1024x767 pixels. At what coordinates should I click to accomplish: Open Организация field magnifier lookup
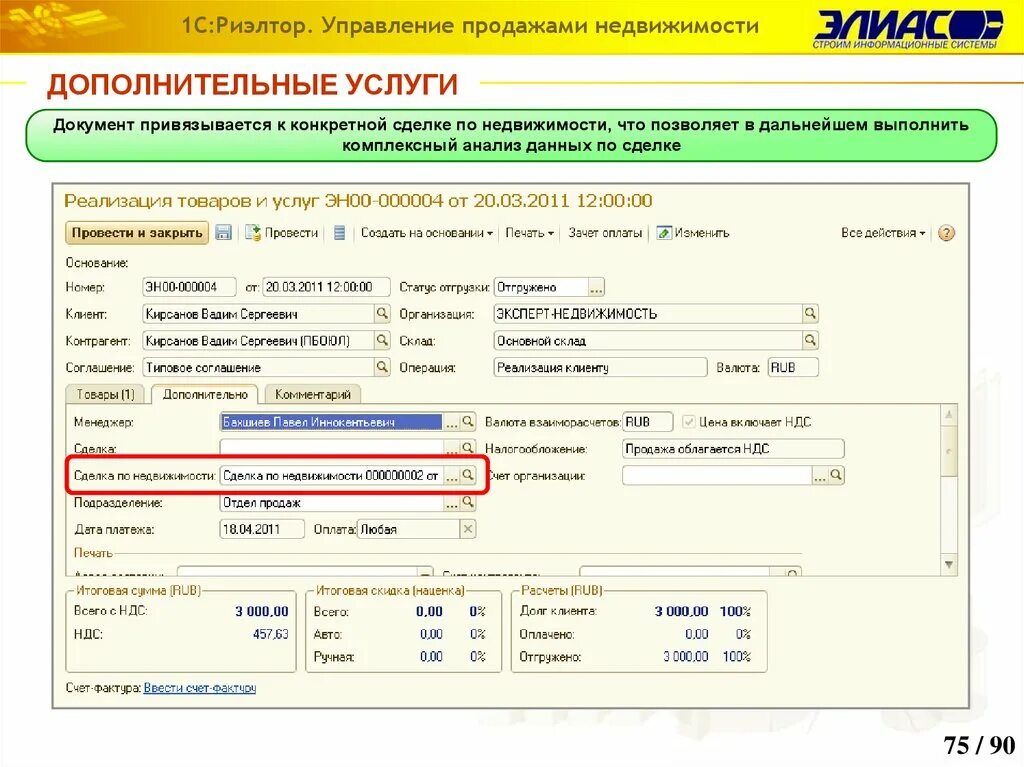point(810,314)
